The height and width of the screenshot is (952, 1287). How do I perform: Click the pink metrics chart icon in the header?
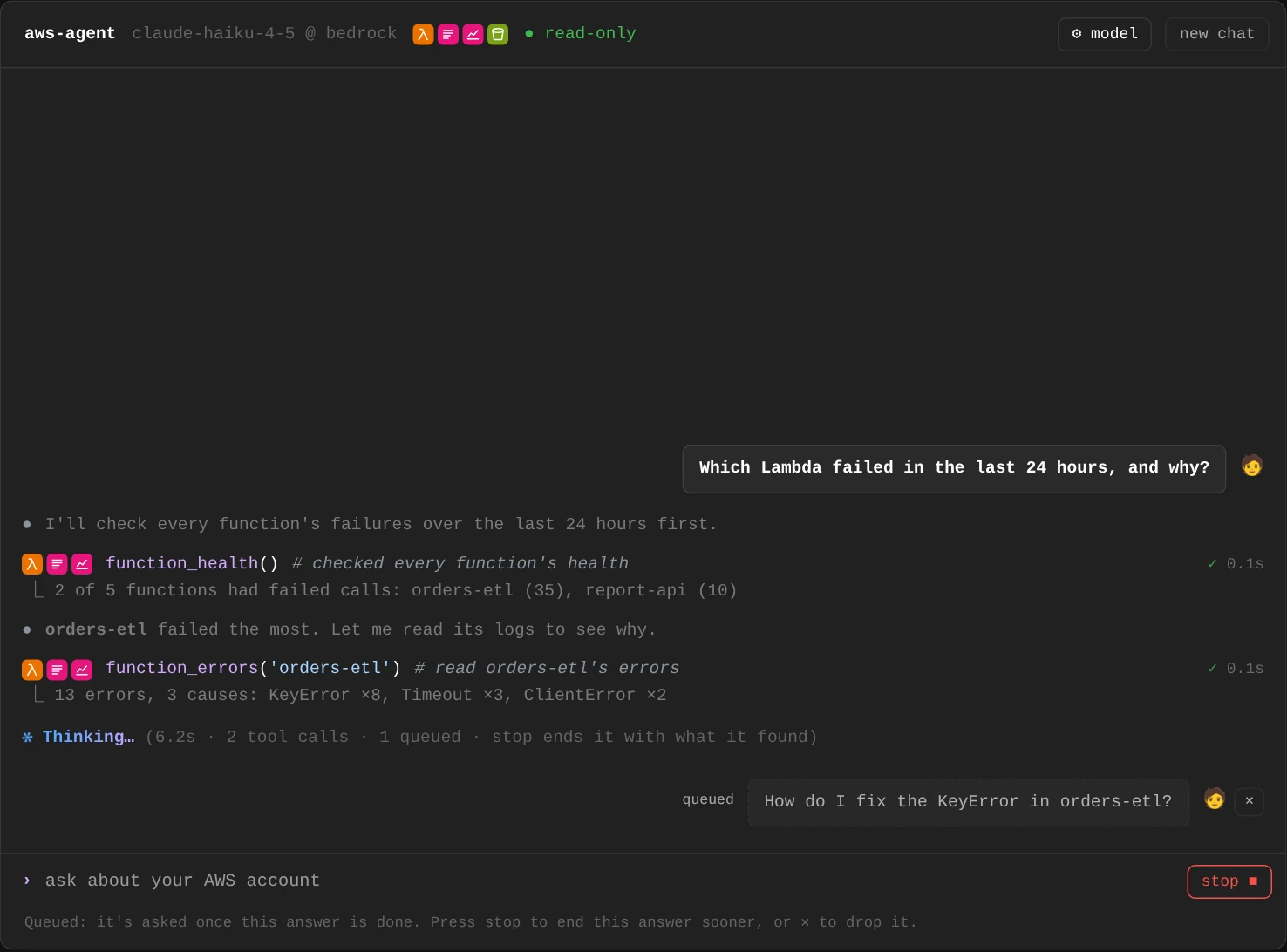[473, 34]
